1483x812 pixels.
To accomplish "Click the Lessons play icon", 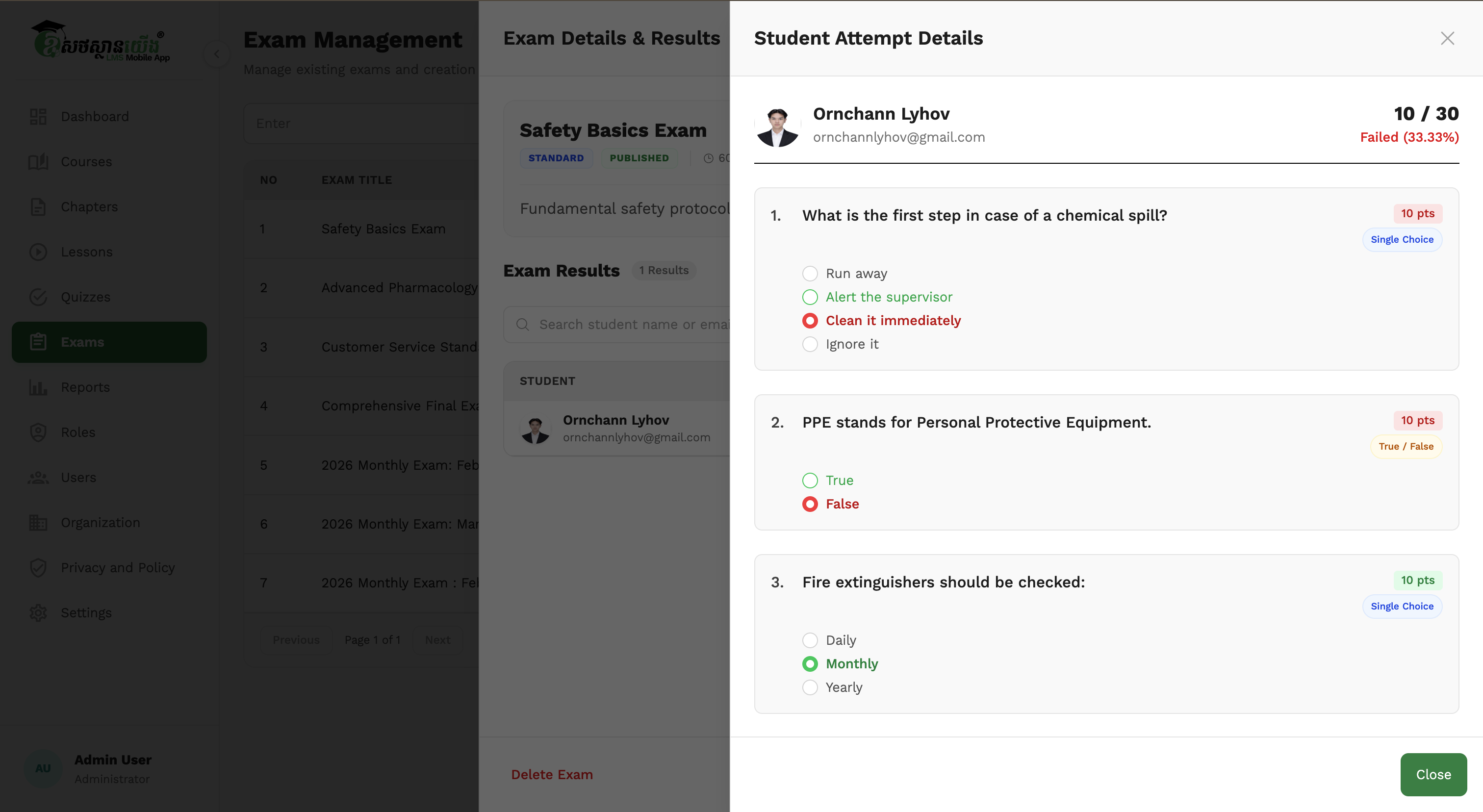I will coord(38,252).
